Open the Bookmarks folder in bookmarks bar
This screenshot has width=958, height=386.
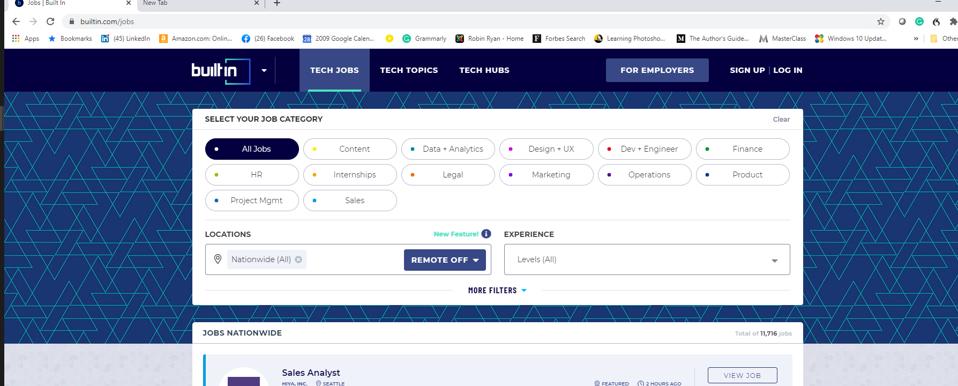tap(70, 38)
